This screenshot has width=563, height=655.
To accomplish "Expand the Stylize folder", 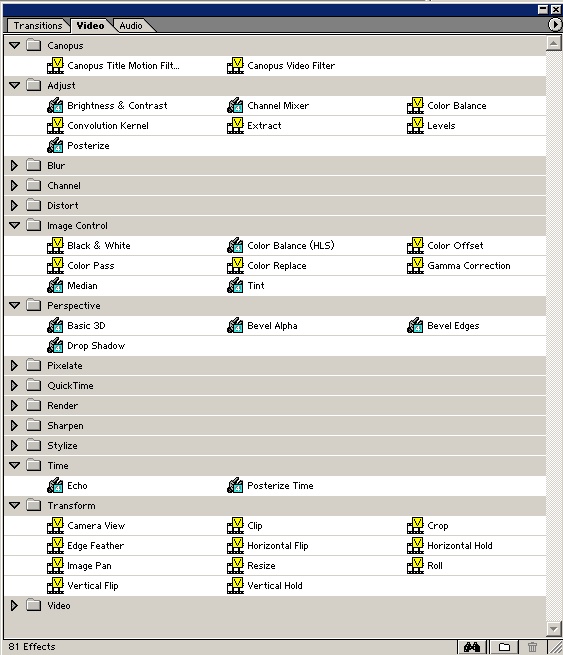I will [14, 445].
